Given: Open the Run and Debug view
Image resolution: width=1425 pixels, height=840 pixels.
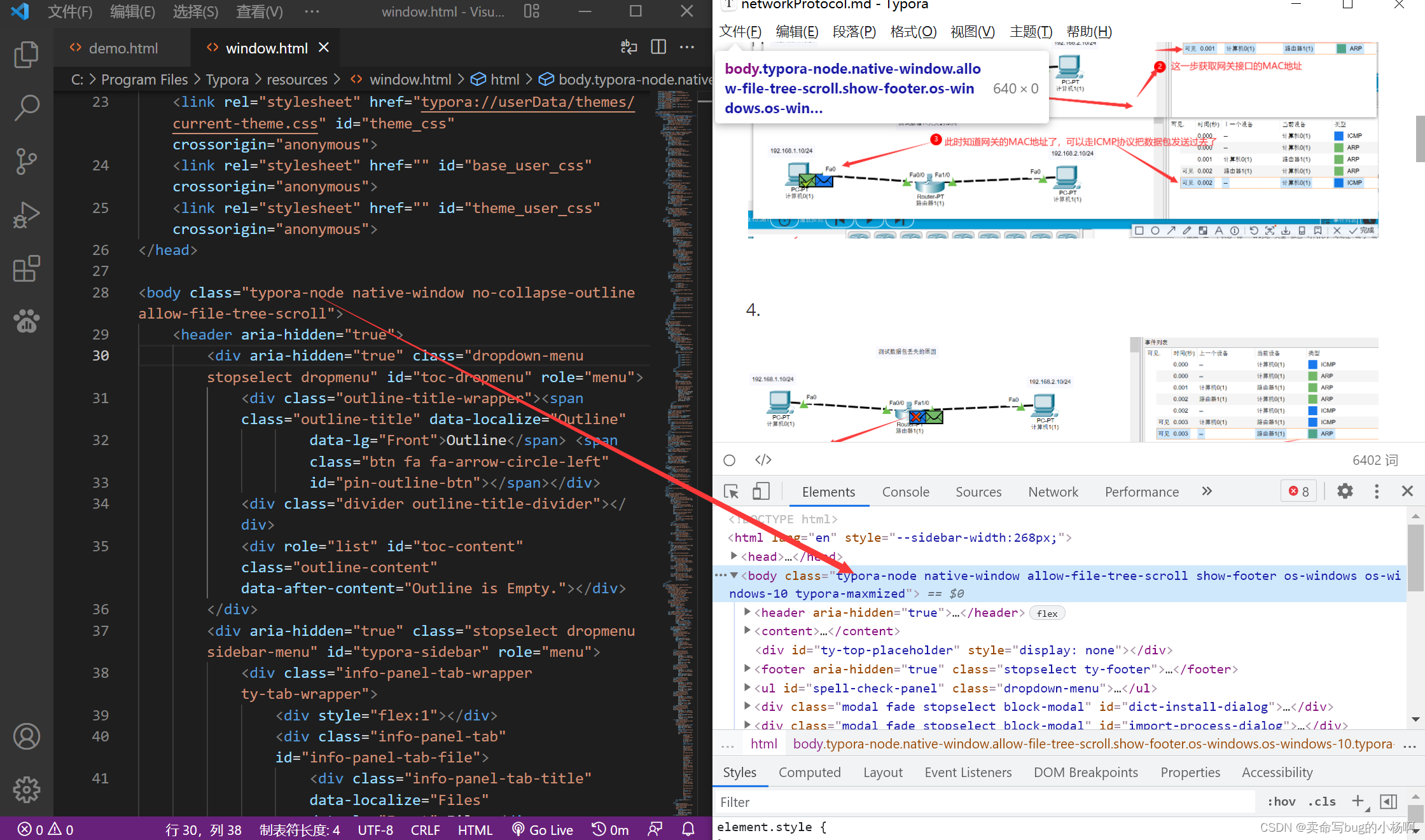Looking at the screenshot, I should pyautogui.click(x=26, y=215).
